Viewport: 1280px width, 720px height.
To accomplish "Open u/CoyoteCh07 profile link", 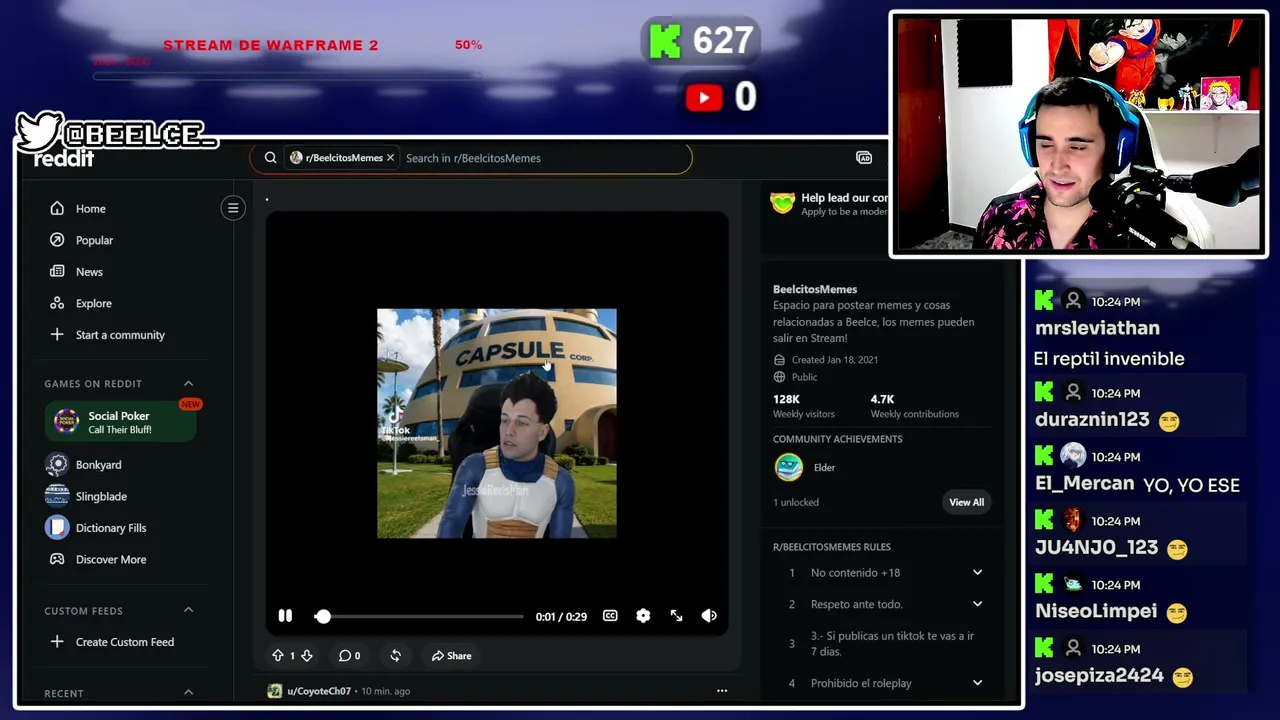I will [x=319, y=691].
